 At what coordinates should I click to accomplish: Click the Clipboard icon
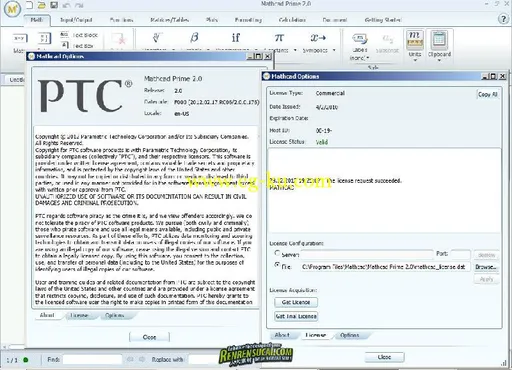click(x=439, y=39)
